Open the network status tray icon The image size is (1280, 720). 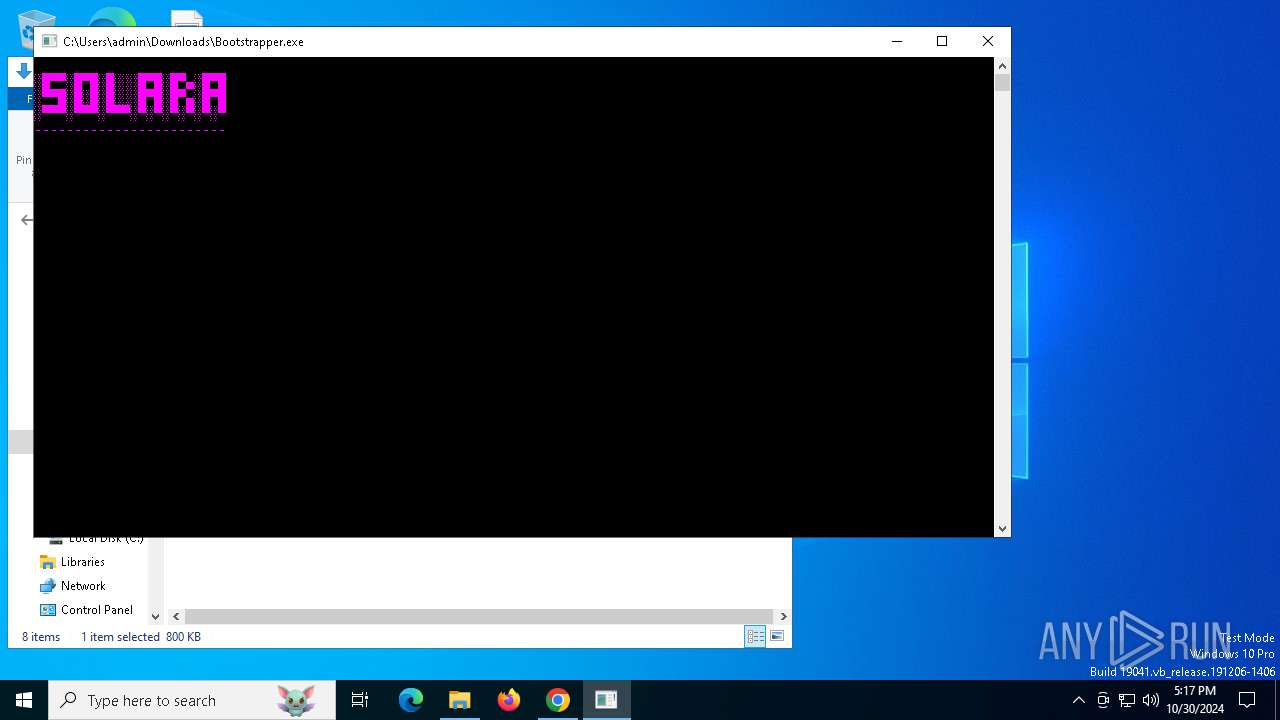(1127, 700)
